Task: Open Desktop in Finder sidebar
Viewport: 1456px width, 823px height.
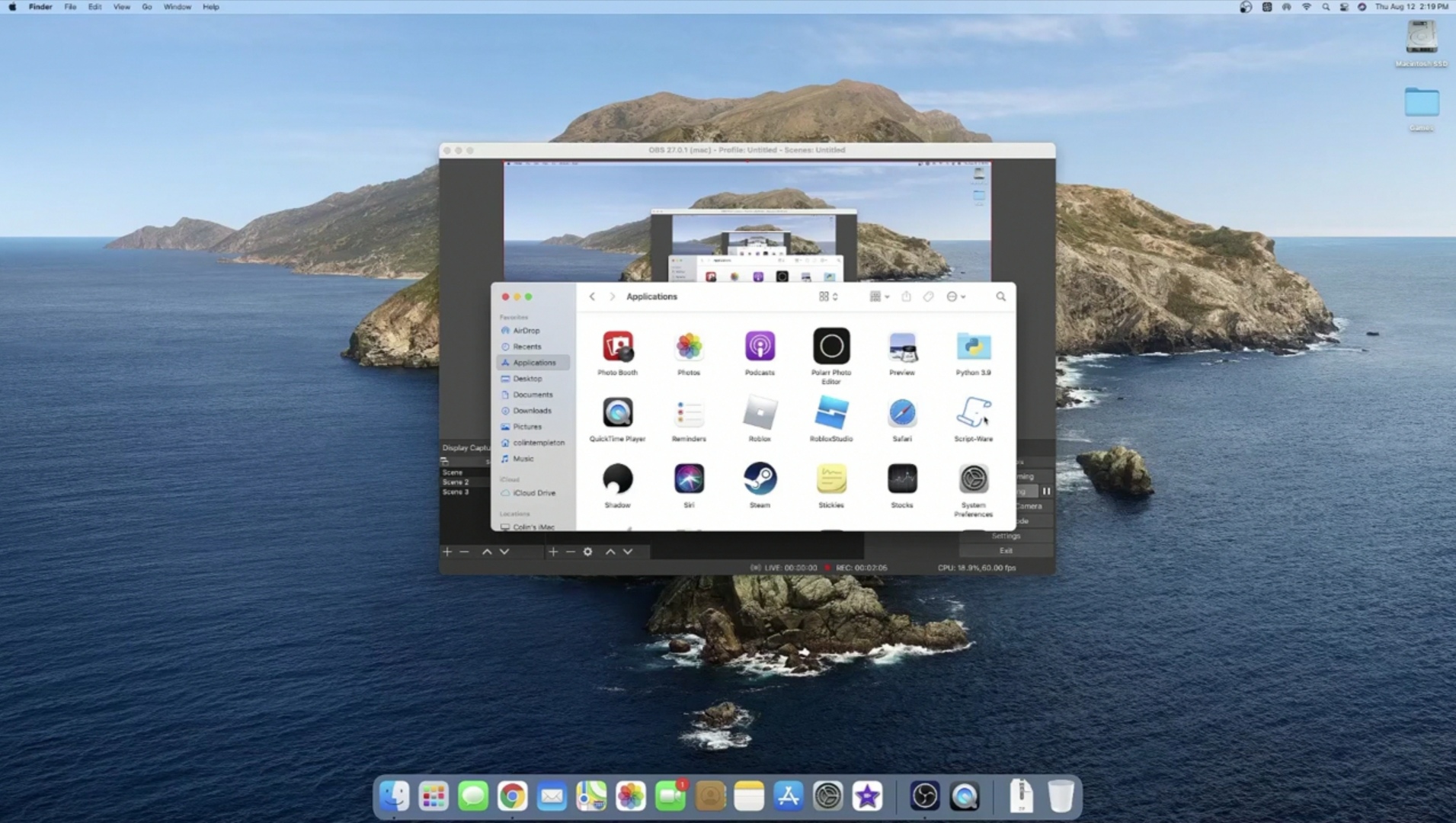Action: click(527, 379)
